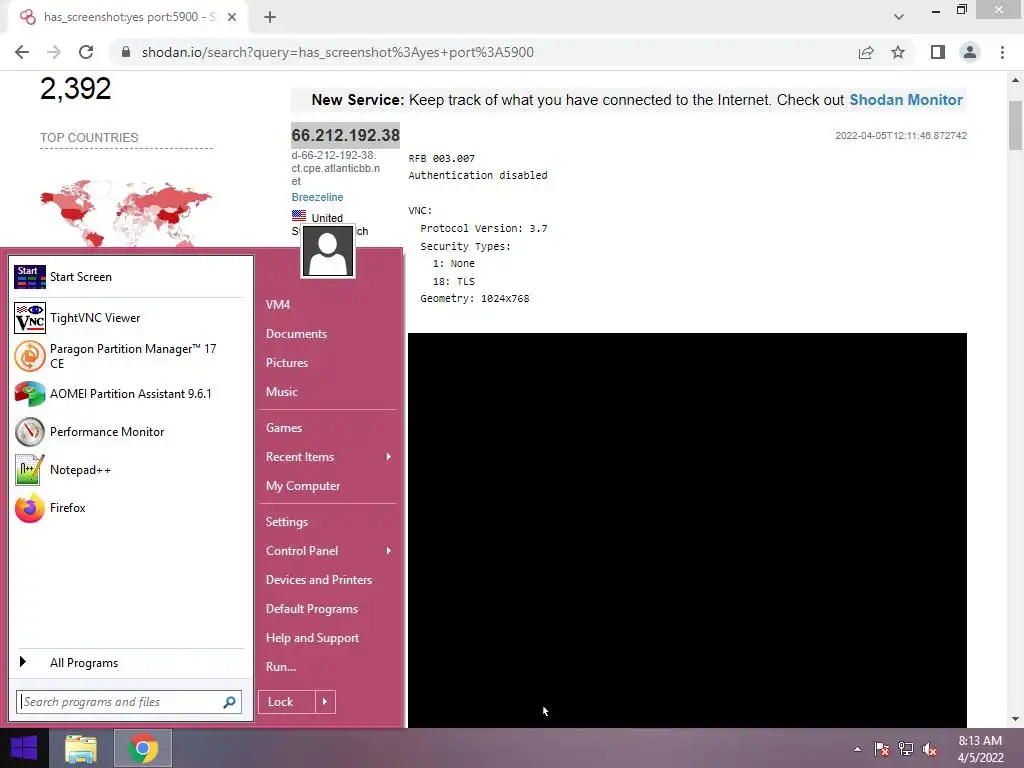Click the Top Countries world map

[125, 214]
